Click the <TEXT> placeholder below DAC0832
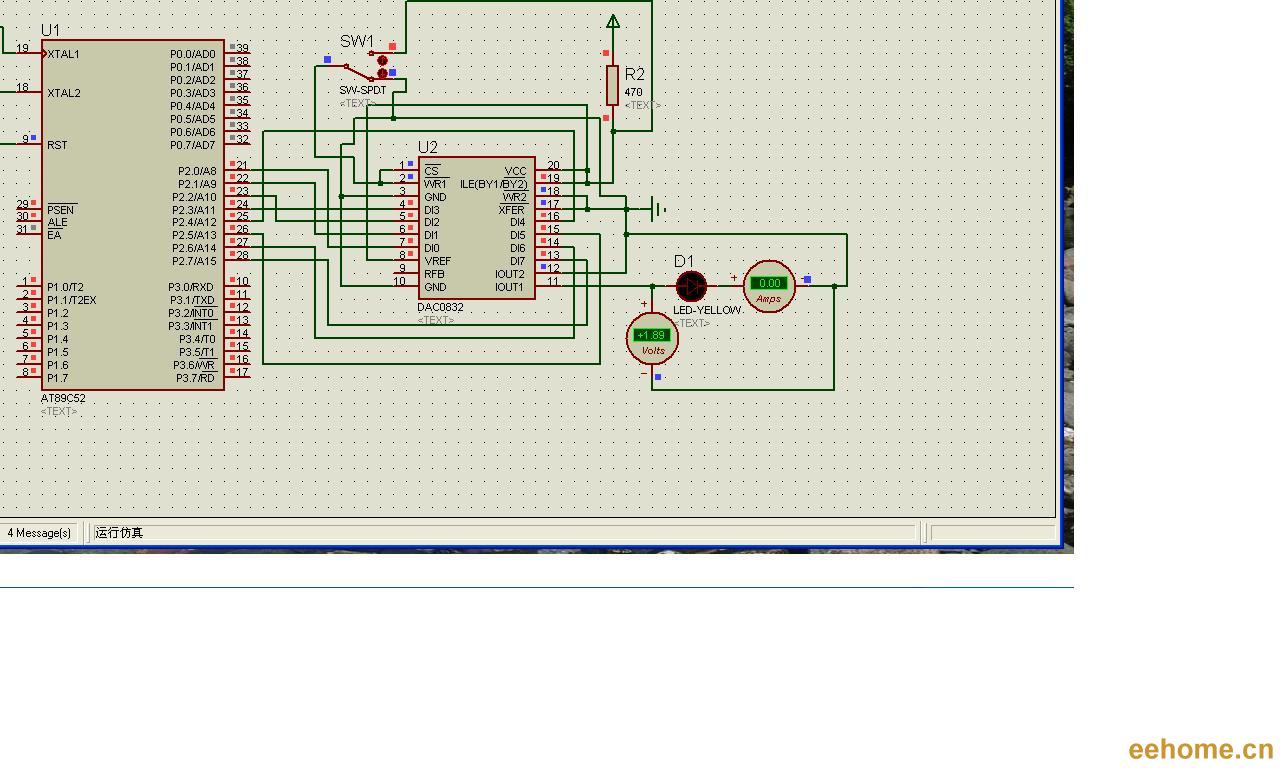Image resolution: width=1280 pixels, height=768 pixels. [436, 320]
